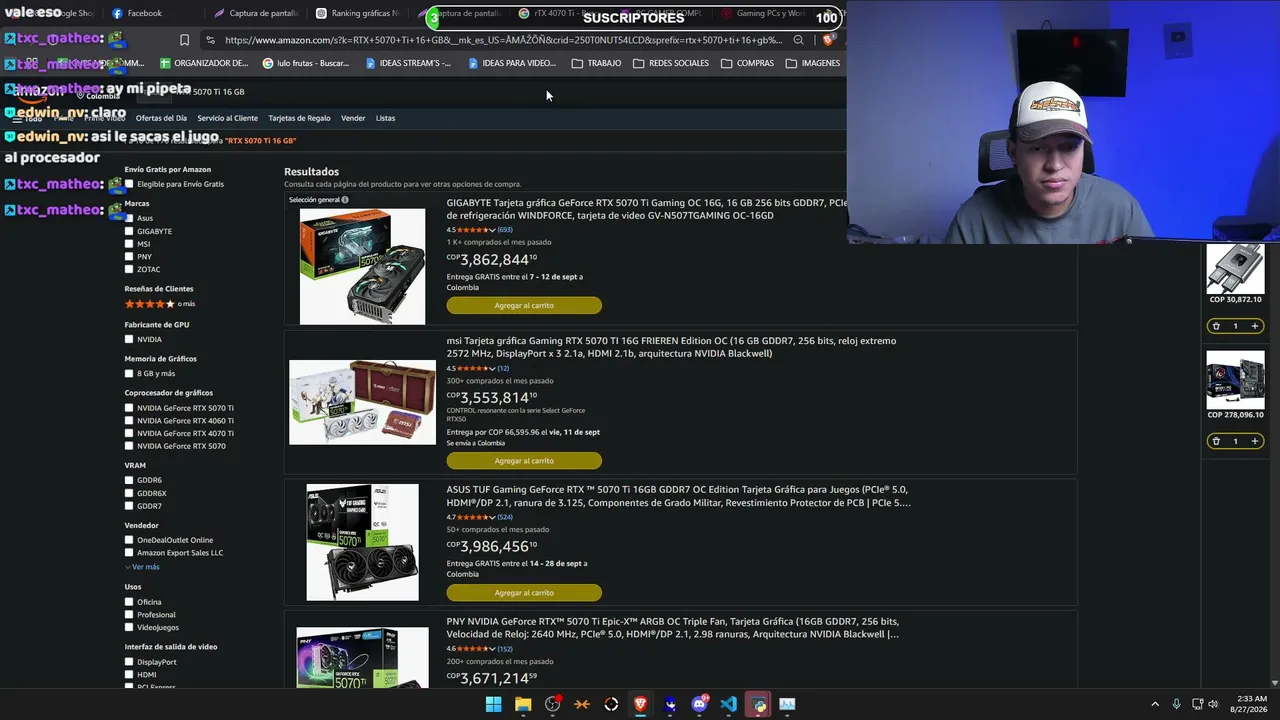Open Tarjetas de Regalo menu item
The height and width of the screenshot is (720, 1280).
tap(299, 118)
